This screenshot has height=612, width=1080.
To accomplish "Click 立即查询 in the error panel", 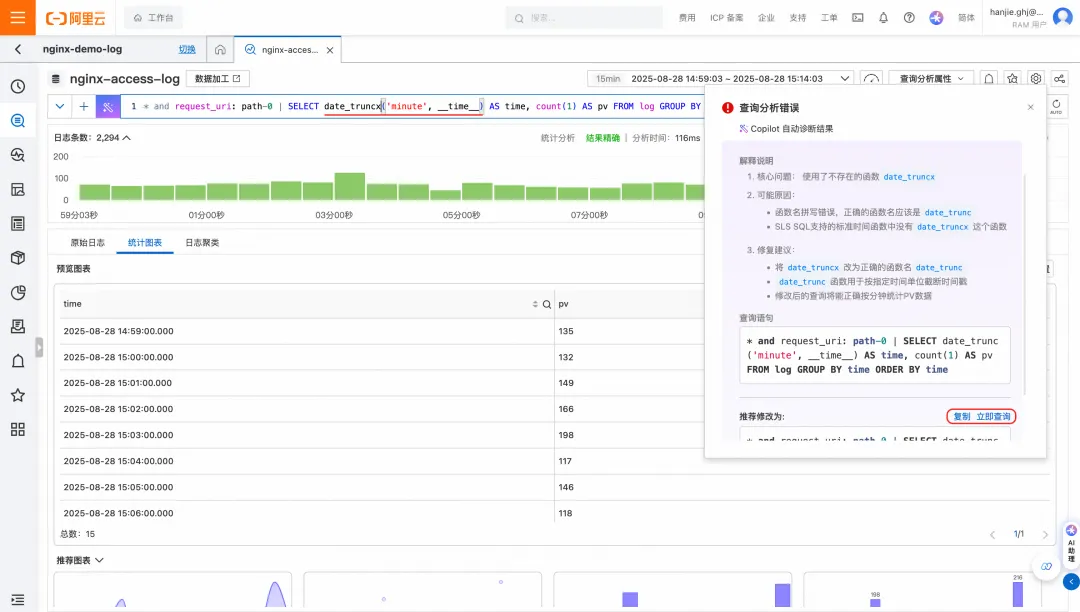I will coord(993,416).
